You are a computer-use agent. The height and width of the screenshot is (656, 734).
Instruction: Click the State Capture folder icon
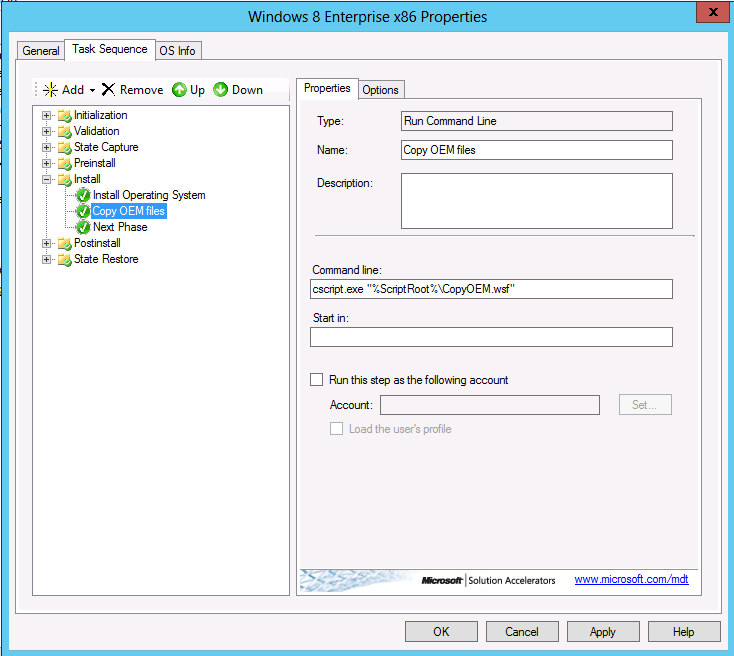(x=65, y=147)
